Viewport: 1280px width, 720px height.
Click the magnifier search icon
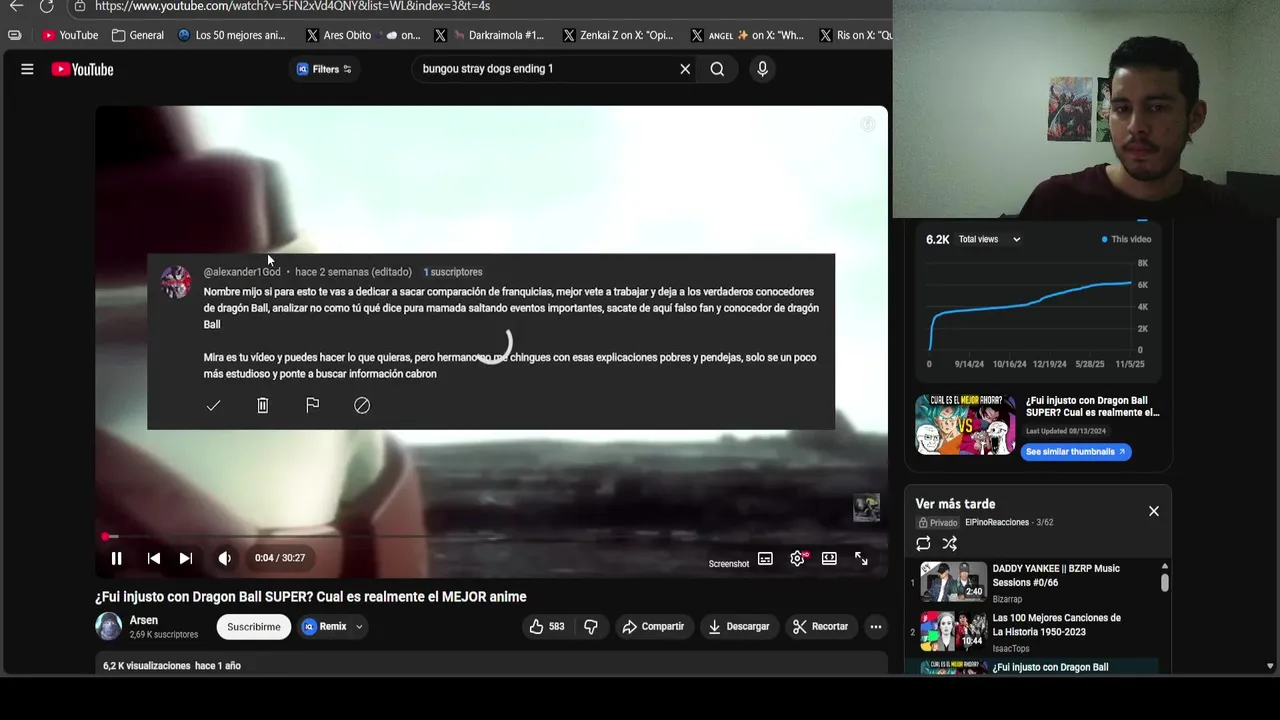[717, 69]
